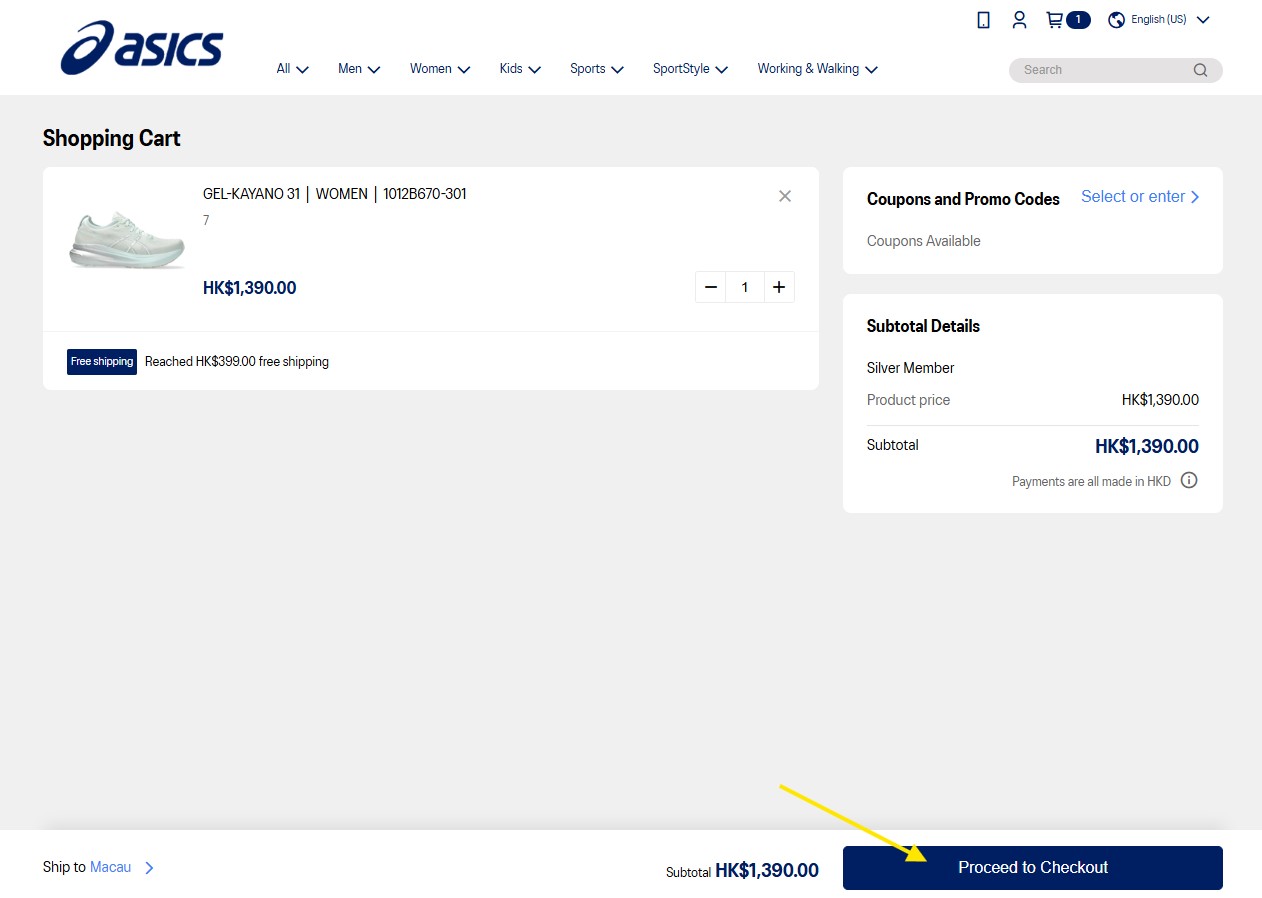Click the GEL-KAYANO 31 shoe thumbnail
Screen dimensions: 1262x898
point(127,240)
